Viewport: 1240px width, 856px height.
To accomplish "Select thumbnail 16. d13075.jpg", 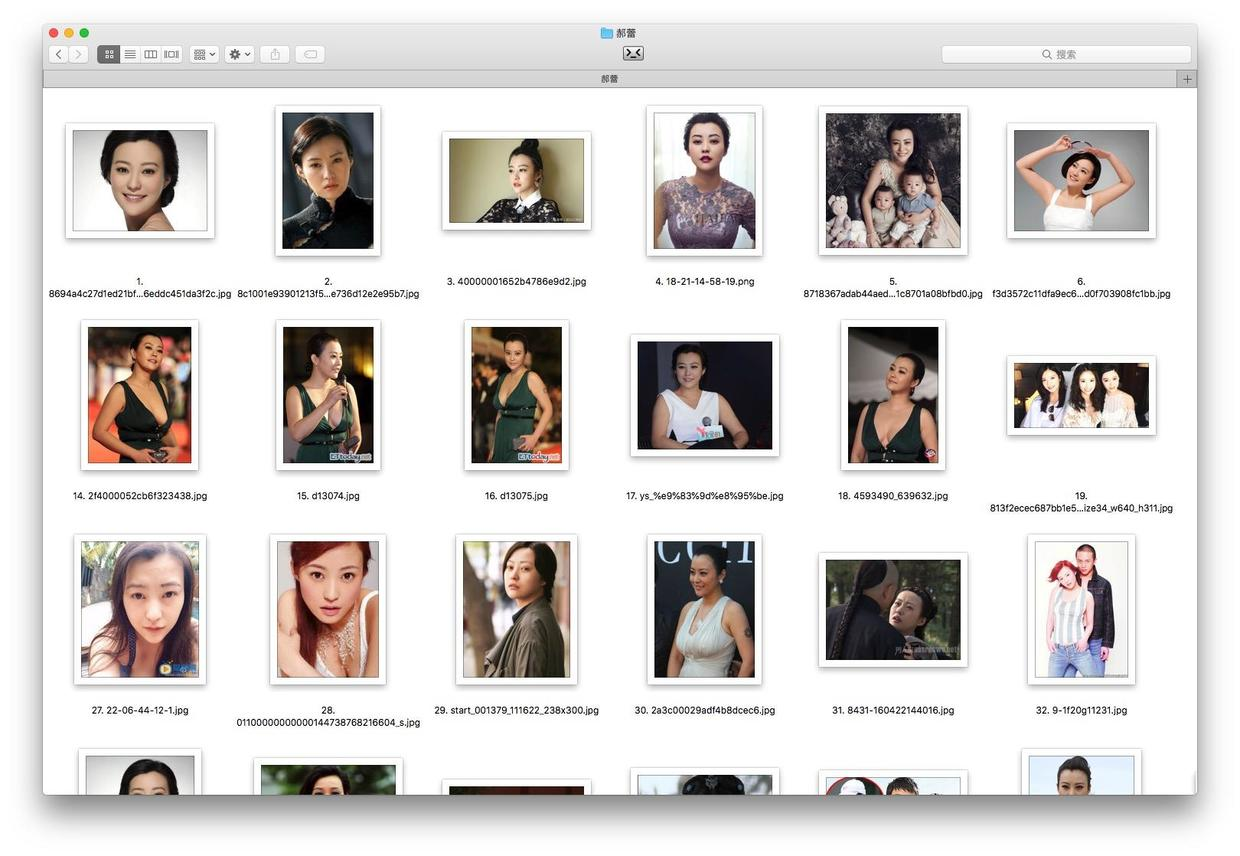I will [x=516, y=395].
